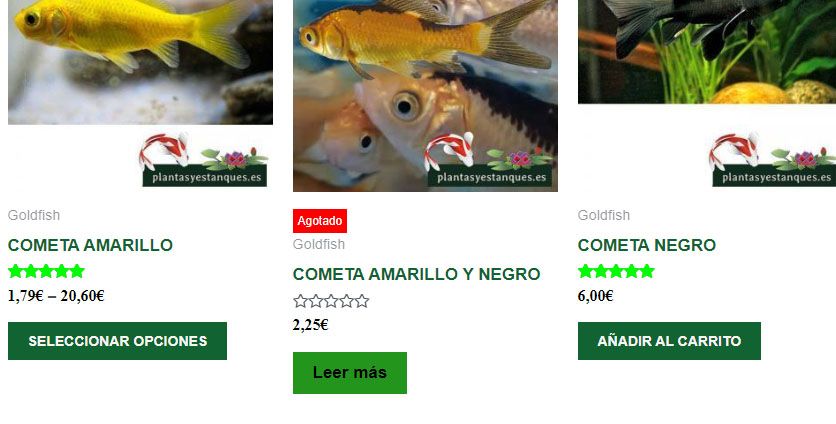Click the 1,79€ – 20,60€ price
This screenshot has height=424, width=836.
[56, 296]
